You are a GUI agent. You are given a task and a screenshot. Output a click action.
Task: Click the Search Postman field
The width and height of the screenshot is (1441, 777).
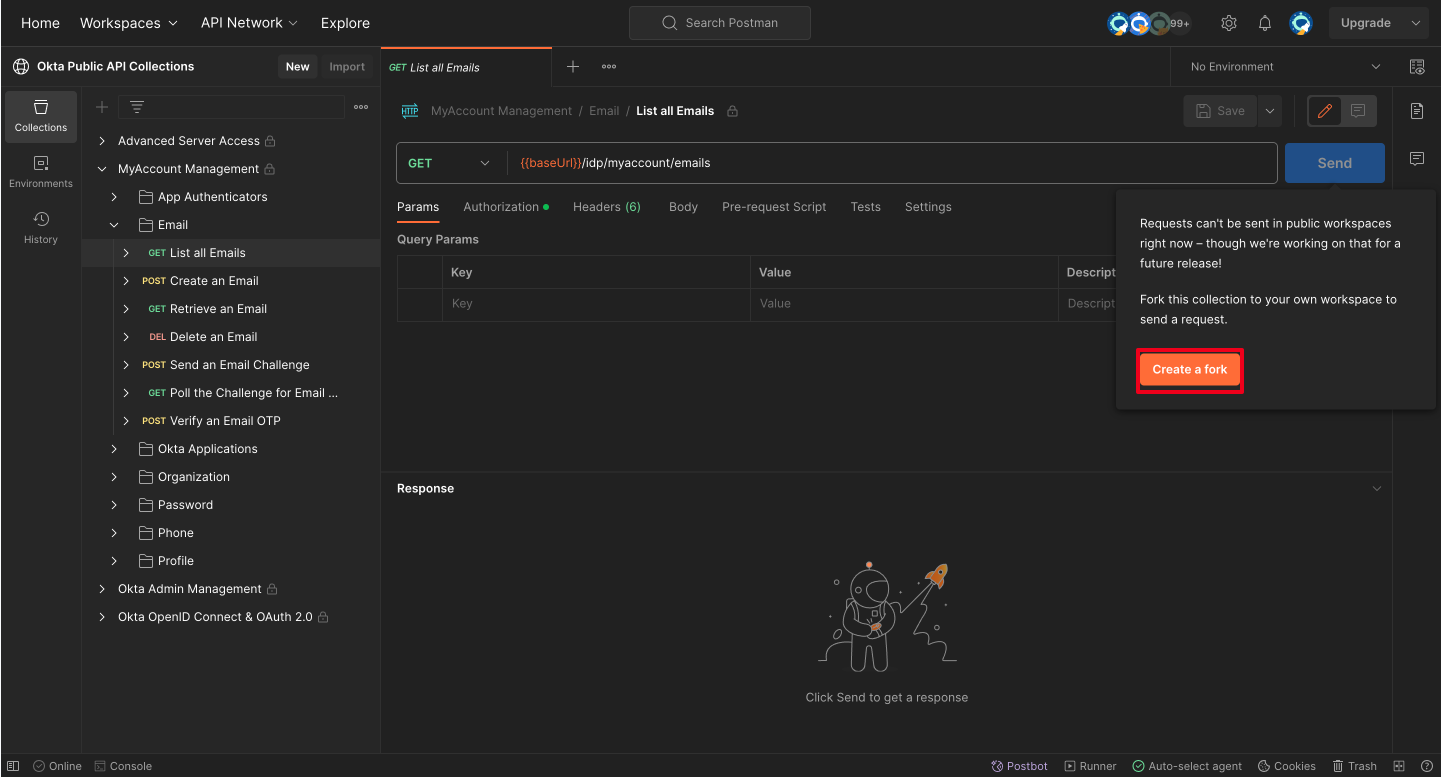pos(720,23)
